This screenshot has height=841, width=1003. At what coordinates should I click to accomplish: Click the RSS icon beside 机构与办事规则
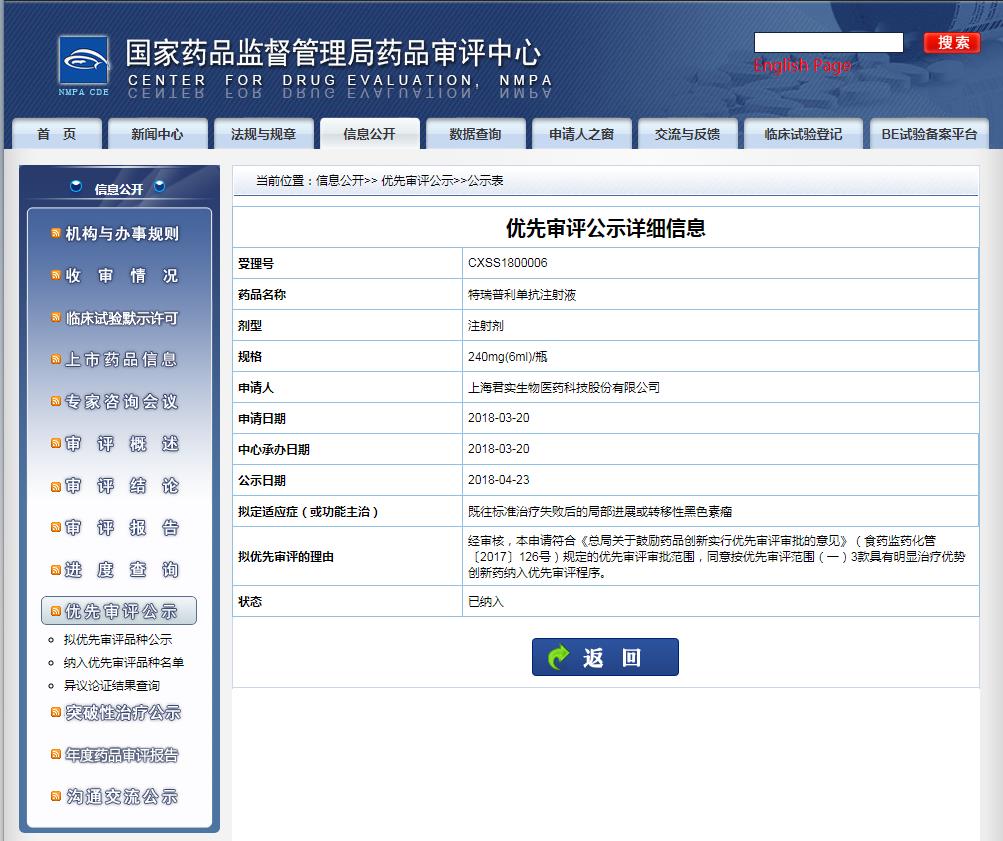point(56,233)
